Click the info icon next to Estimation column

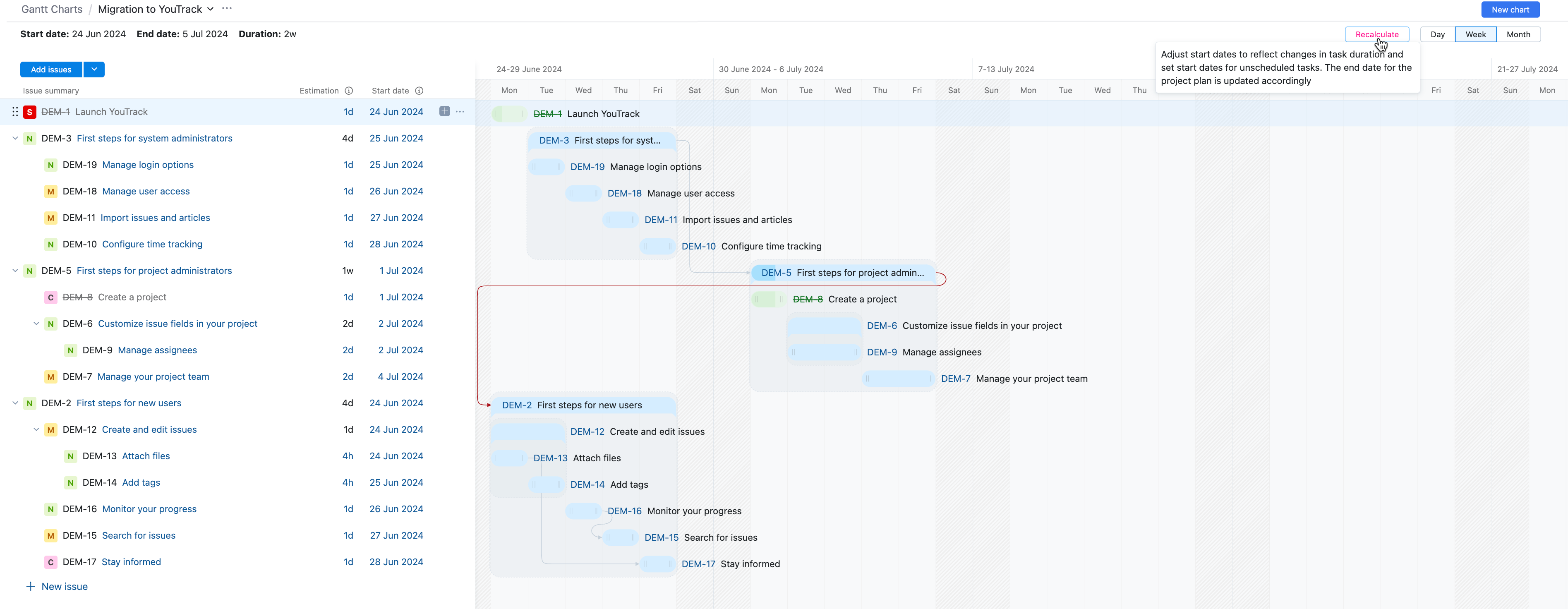click(349, 90)
